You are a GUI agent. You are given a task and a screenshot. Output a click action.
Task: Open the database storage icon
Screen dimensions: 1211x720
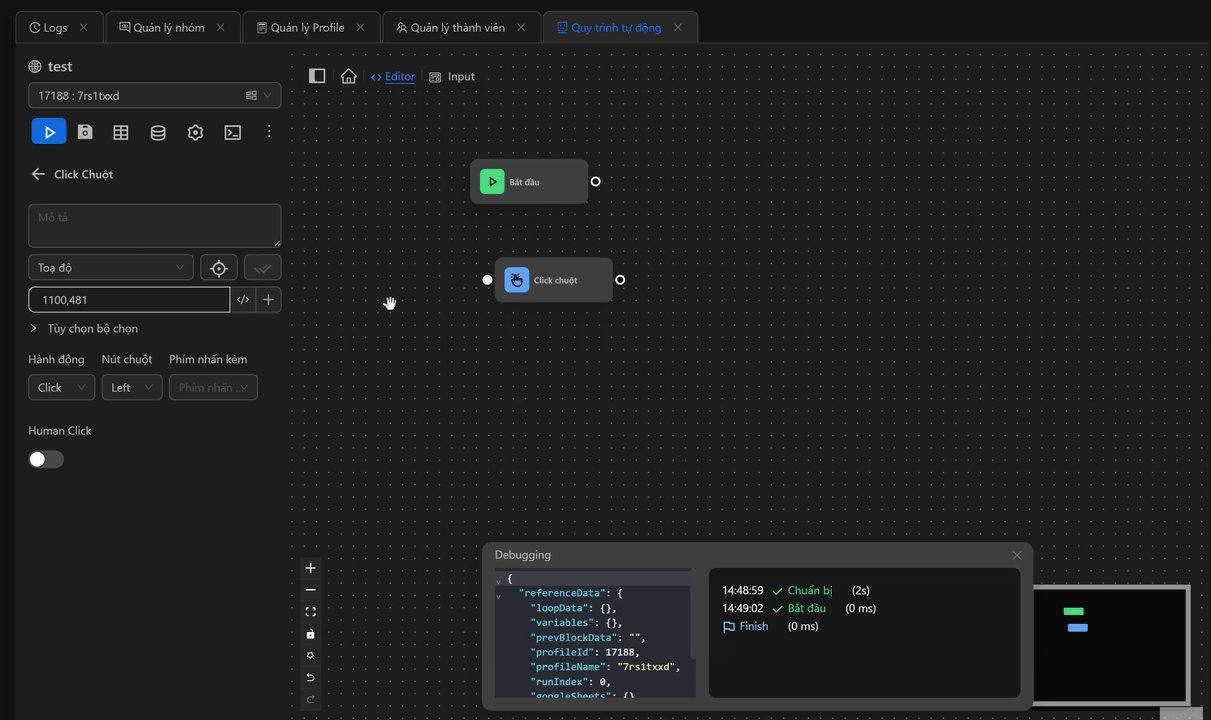click(158, 132)
